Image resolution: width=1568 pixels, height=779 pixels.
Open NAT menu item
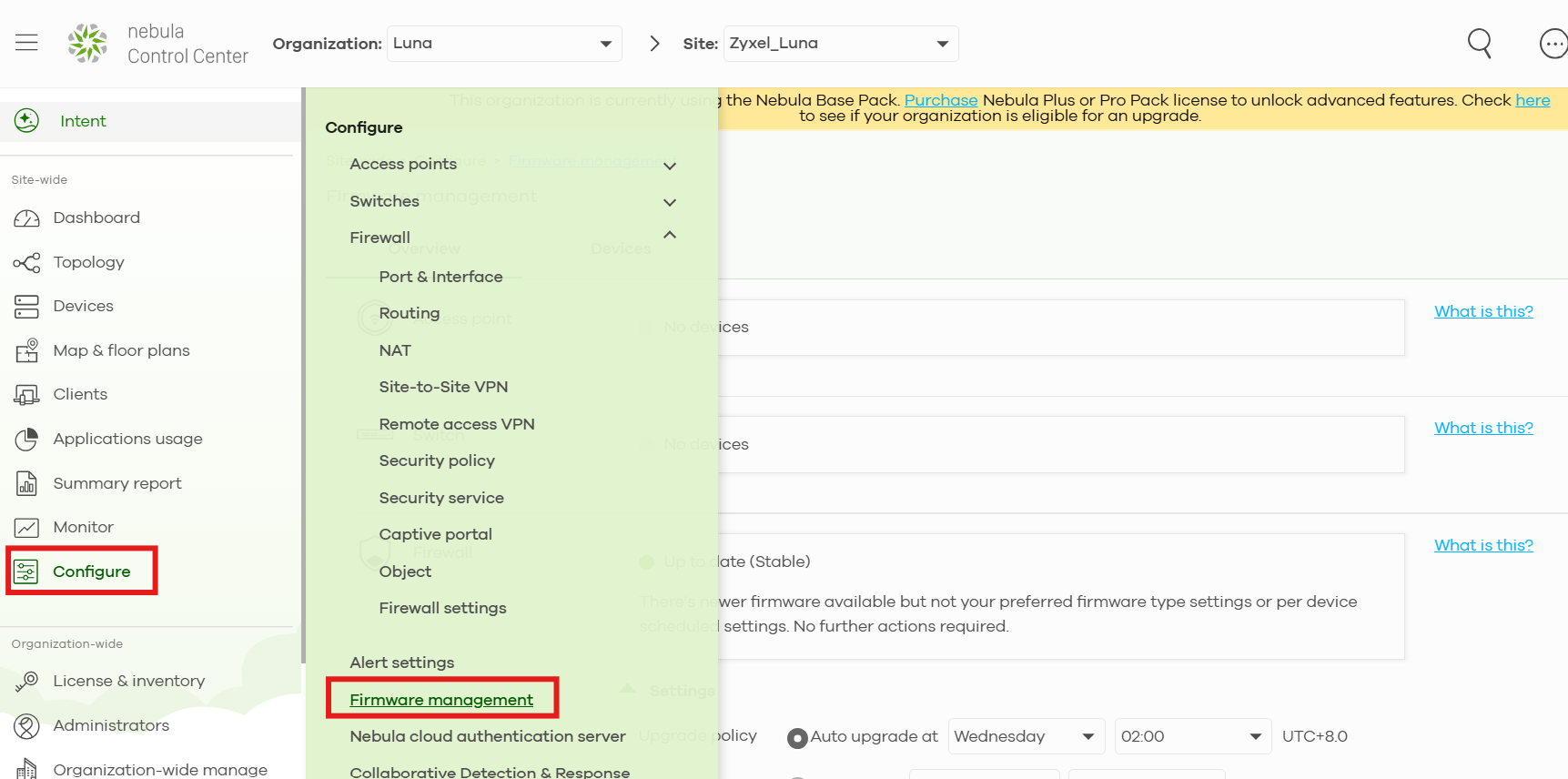click(x=395, y=350)
